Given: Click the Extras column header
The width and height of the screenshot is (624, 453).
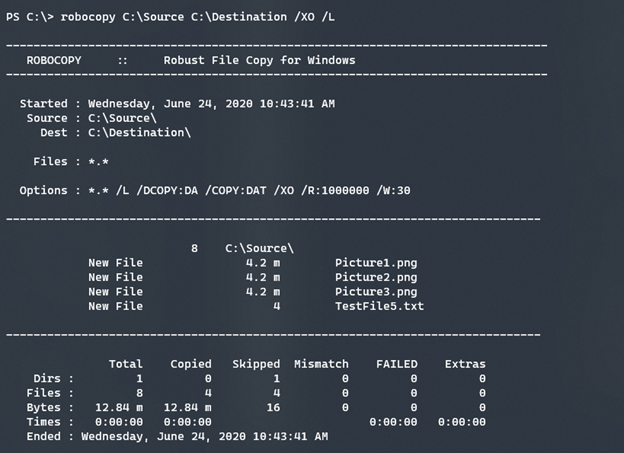Looking at the screenshot, I should 465,364.
